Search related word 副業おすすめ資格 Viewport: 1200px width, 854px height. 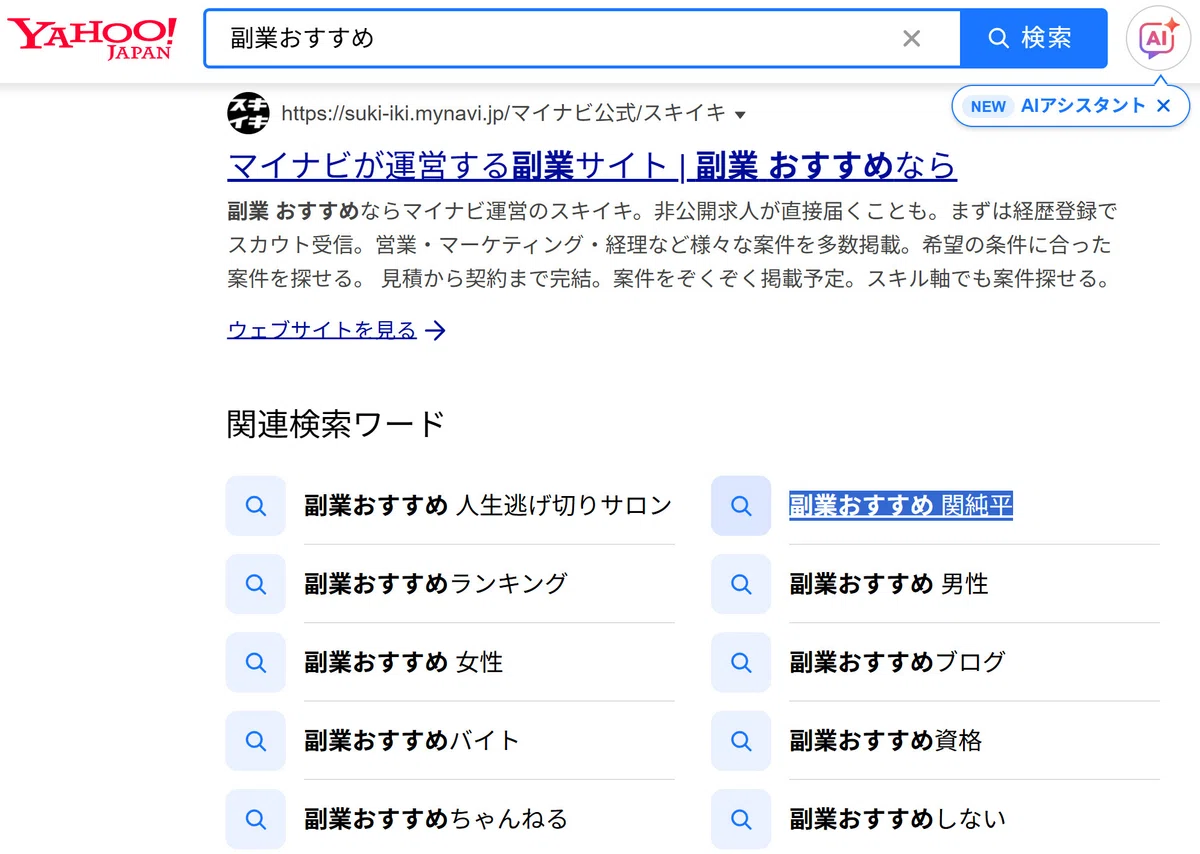885,741
